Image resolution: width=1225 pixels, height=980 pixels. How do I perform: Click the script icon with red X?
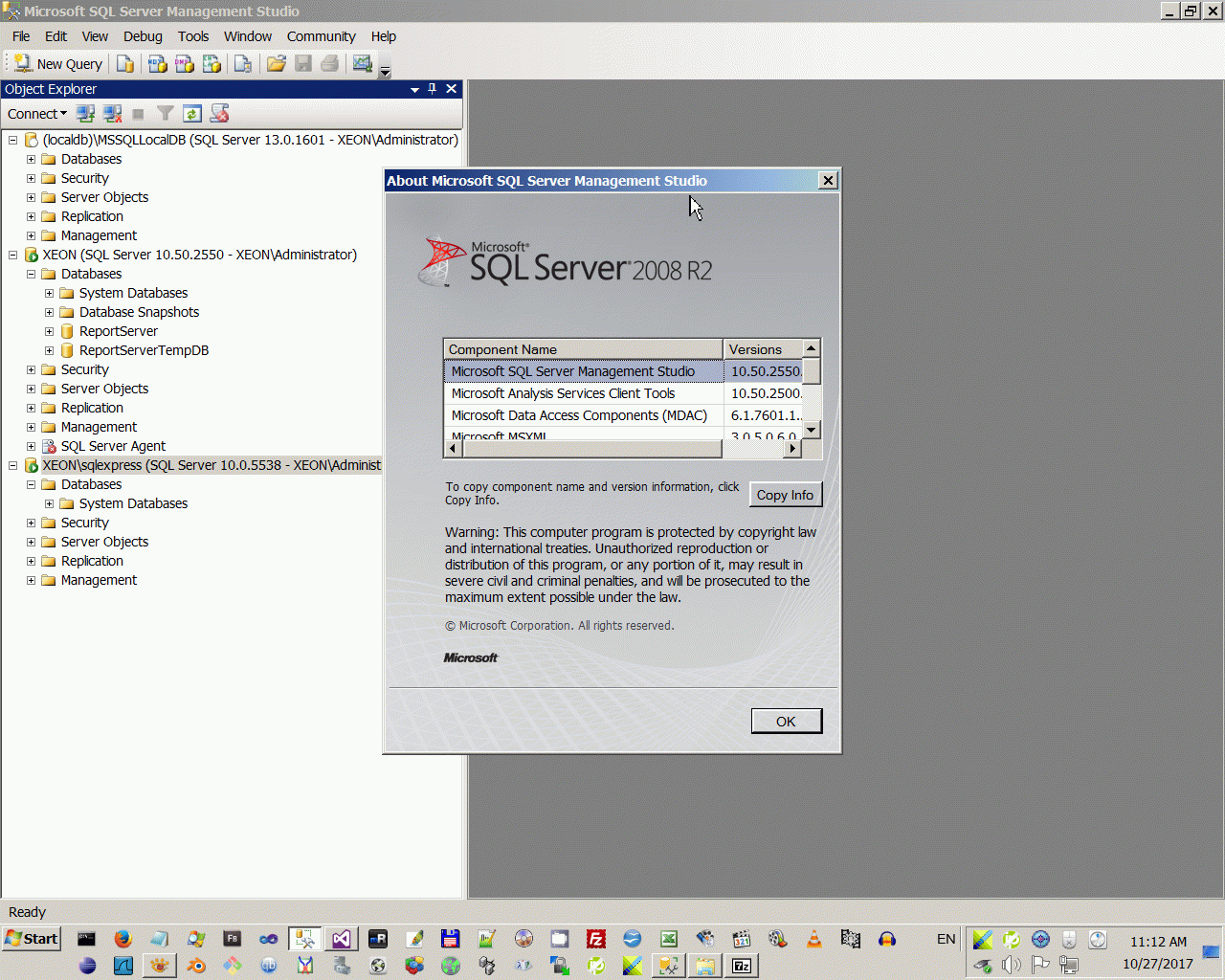[219, 114]
